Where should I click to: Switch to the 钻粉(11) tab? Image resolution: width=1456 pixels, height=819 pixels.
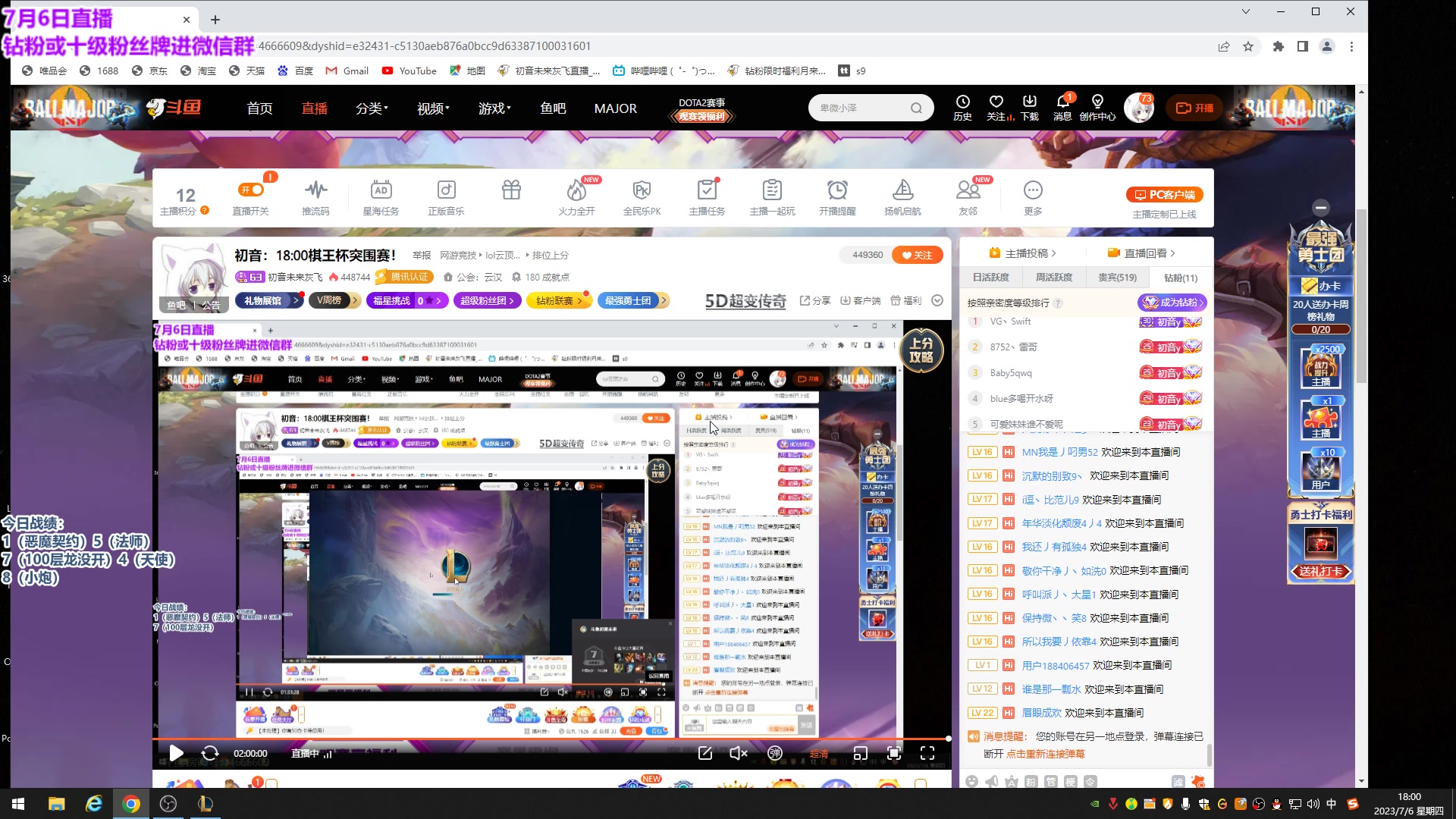tap(1181, 278)
